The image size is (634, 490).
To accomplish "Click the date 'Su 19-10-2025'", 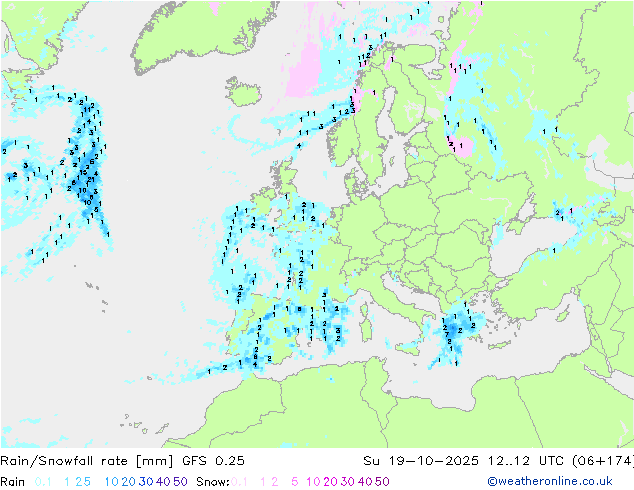I will click(421, 461).
